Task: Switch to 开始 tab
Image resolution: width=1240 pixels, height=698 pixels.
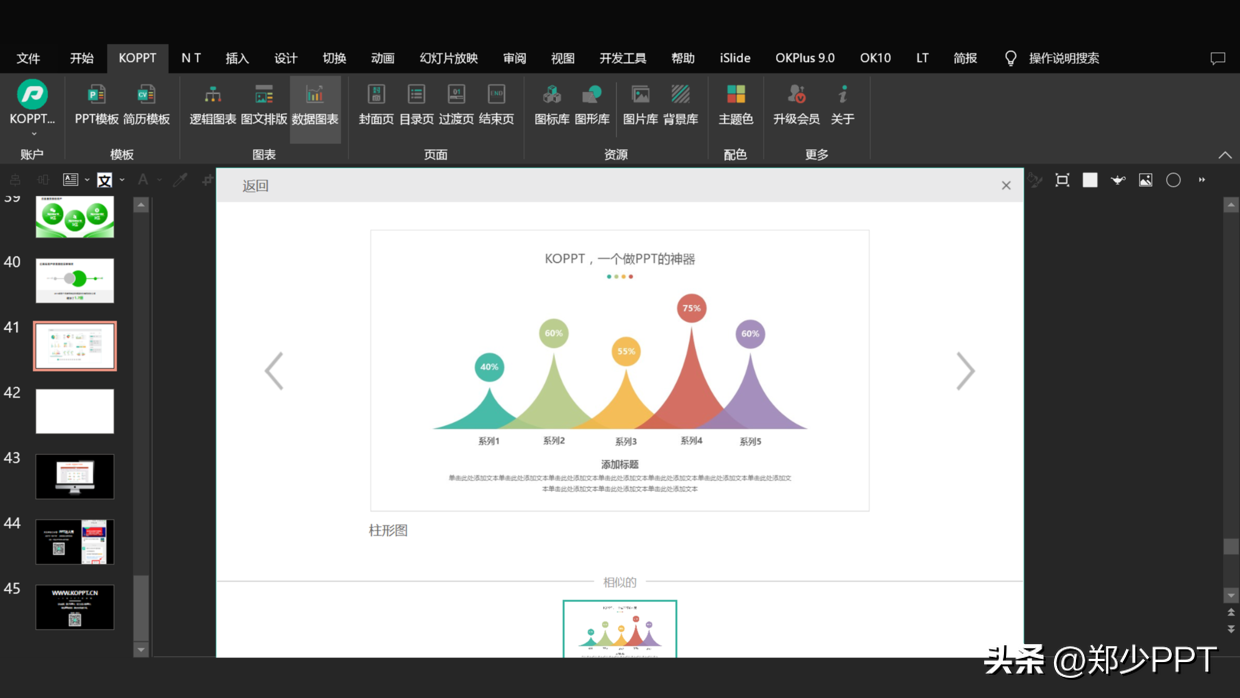Action: click(82, 58)
